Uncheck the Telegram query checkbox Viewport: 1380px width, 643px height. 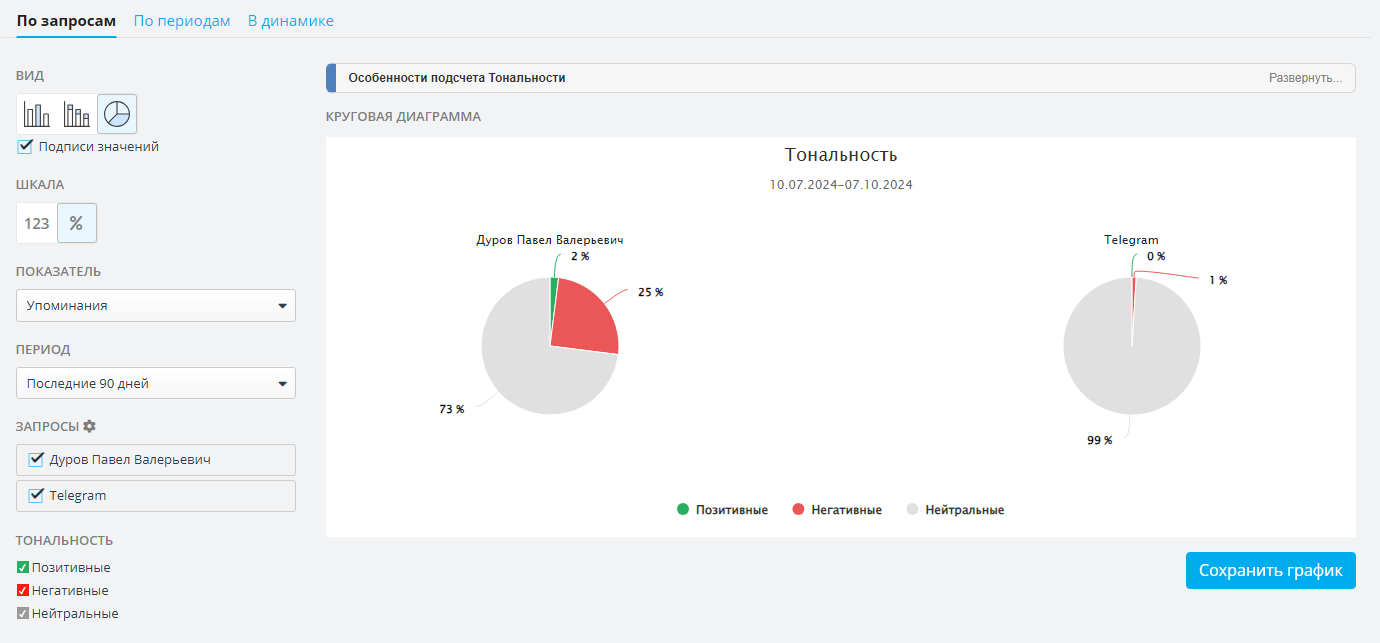click(37, 495)
